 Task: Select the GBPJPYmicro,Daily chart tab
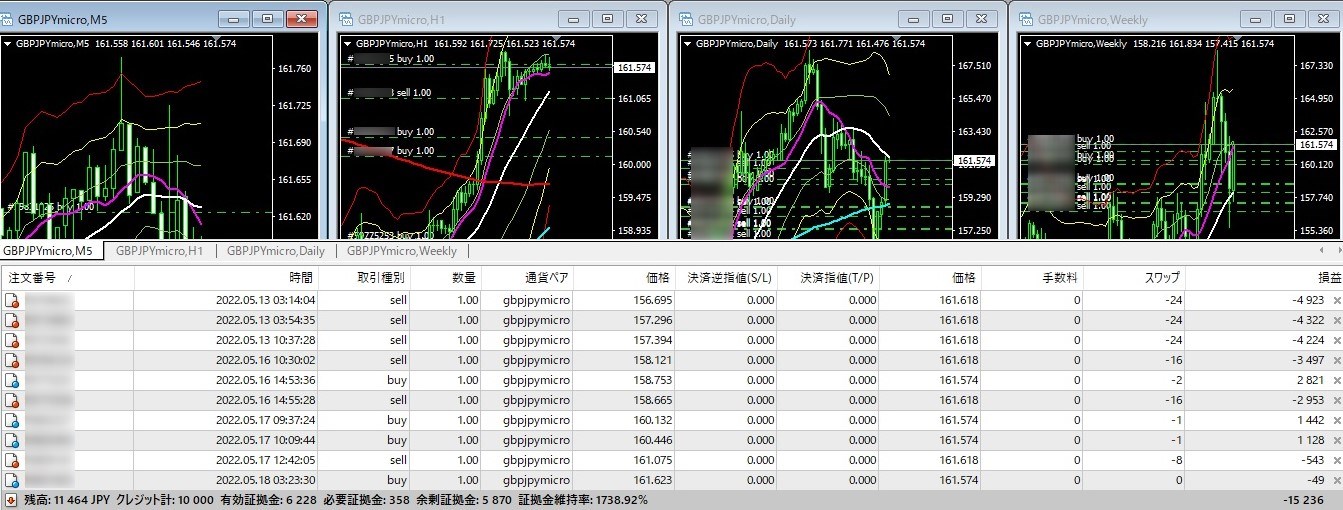(275, 251)
